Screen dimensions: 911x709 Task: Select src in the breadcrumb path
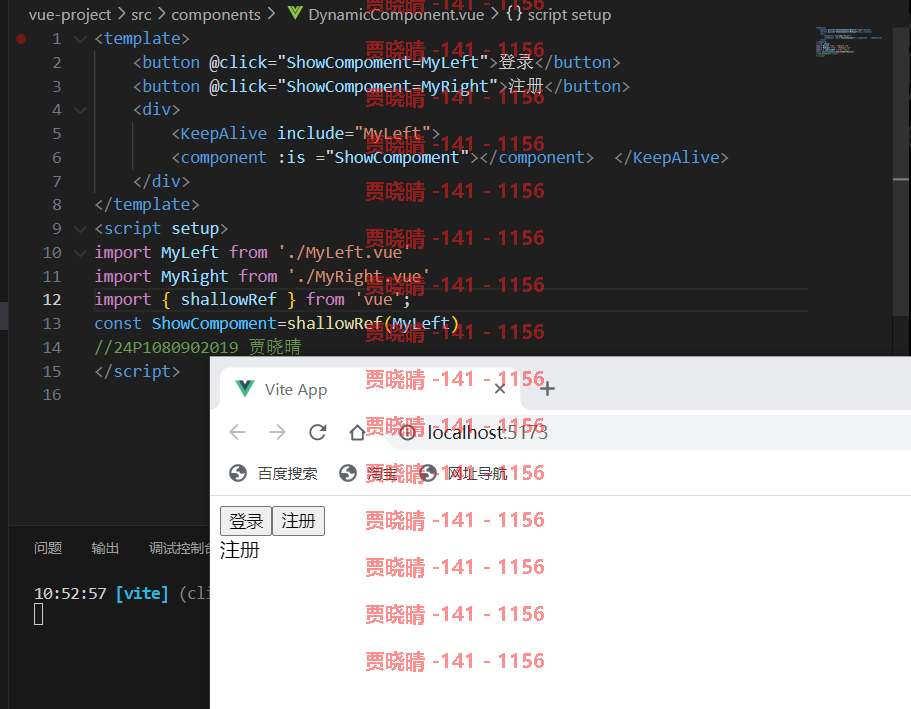pos(141,15)
